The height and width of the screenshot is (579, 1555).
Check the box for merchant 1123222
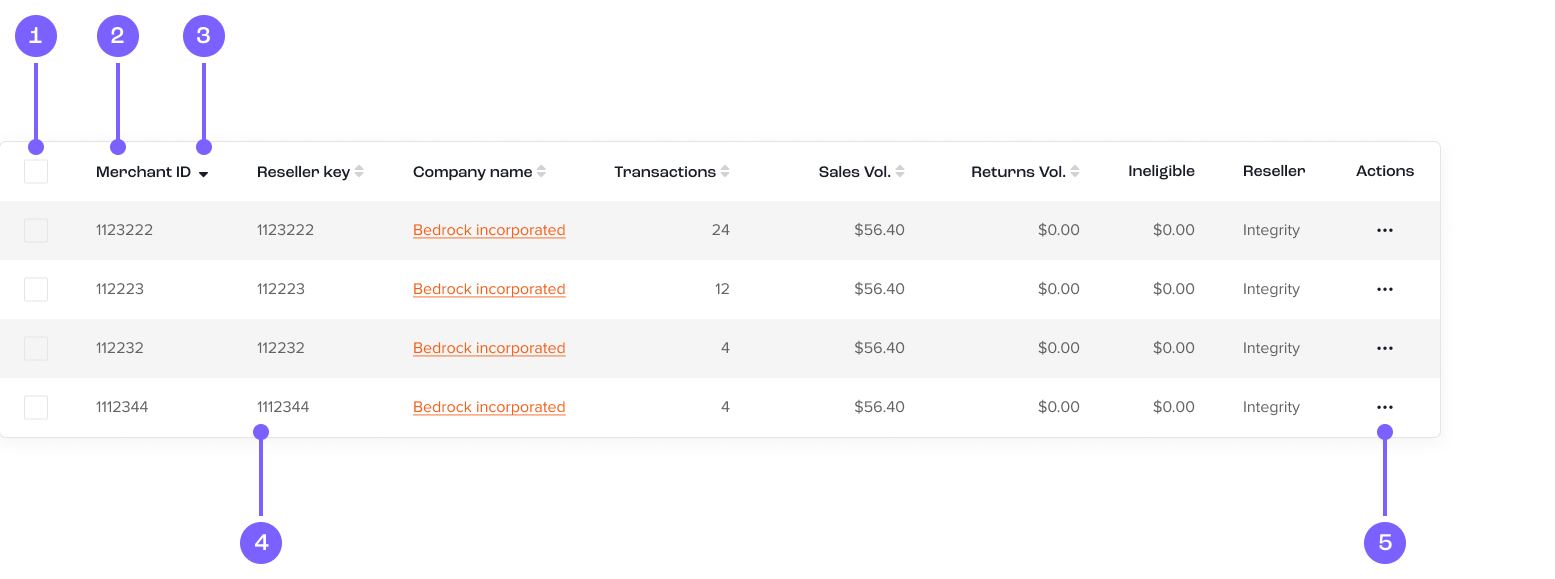[x=36, y=230]
